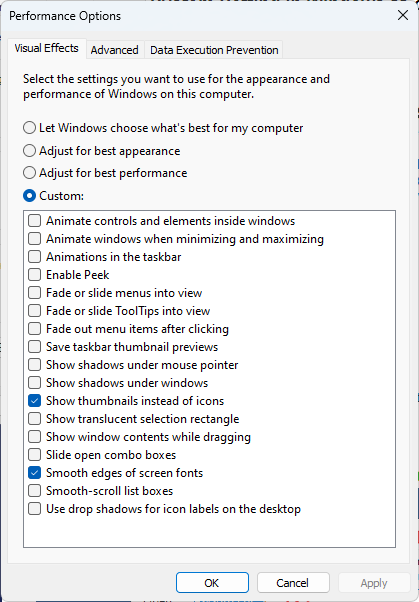Screen dimensions: 419x602
Task: Switch to the Advanced tab
Action: tap(114, 50)
